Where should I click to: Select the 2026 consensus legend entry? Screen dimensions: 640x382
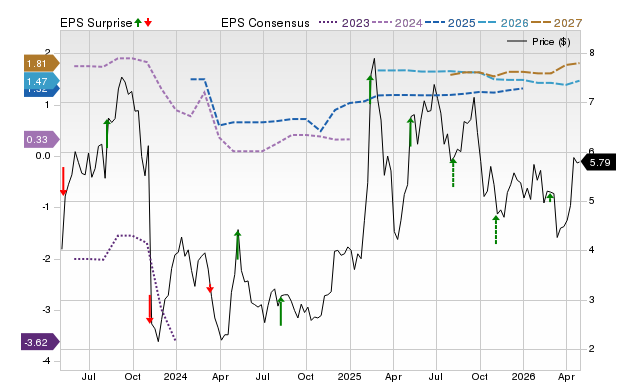pos(503,23)
